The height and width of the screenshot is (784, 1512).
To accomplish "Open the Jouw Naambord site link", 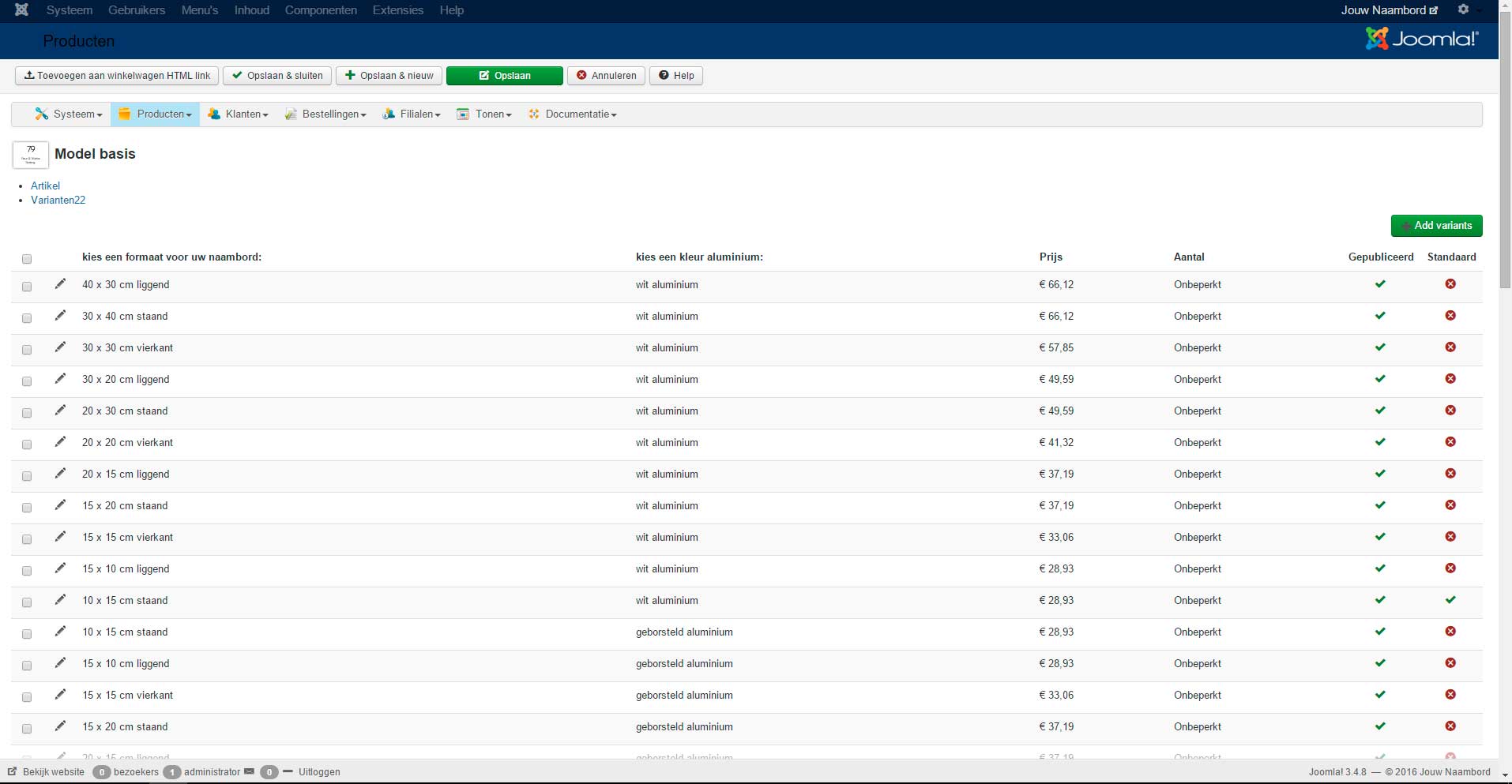I will (1390, 10).
